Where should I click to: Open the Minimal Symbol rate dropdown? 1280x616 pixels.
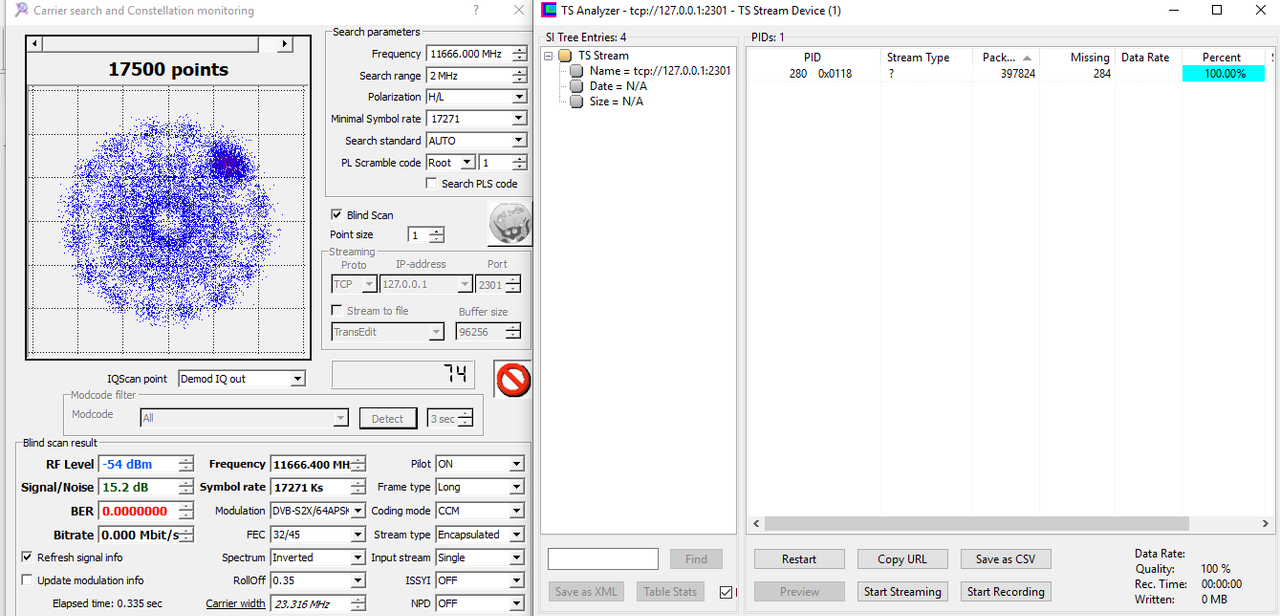[476, 119]
